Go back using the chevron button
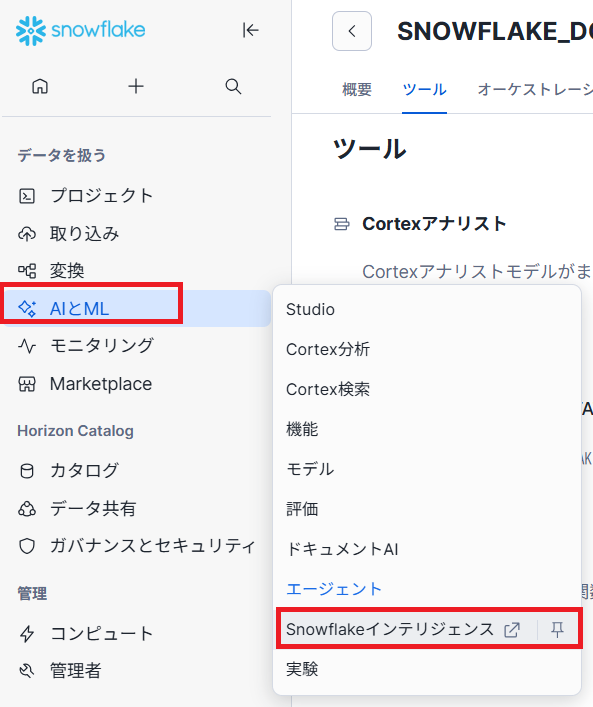The height and width of the screenshot is (707, 593). pyautogui.click(x=352, y=31)
